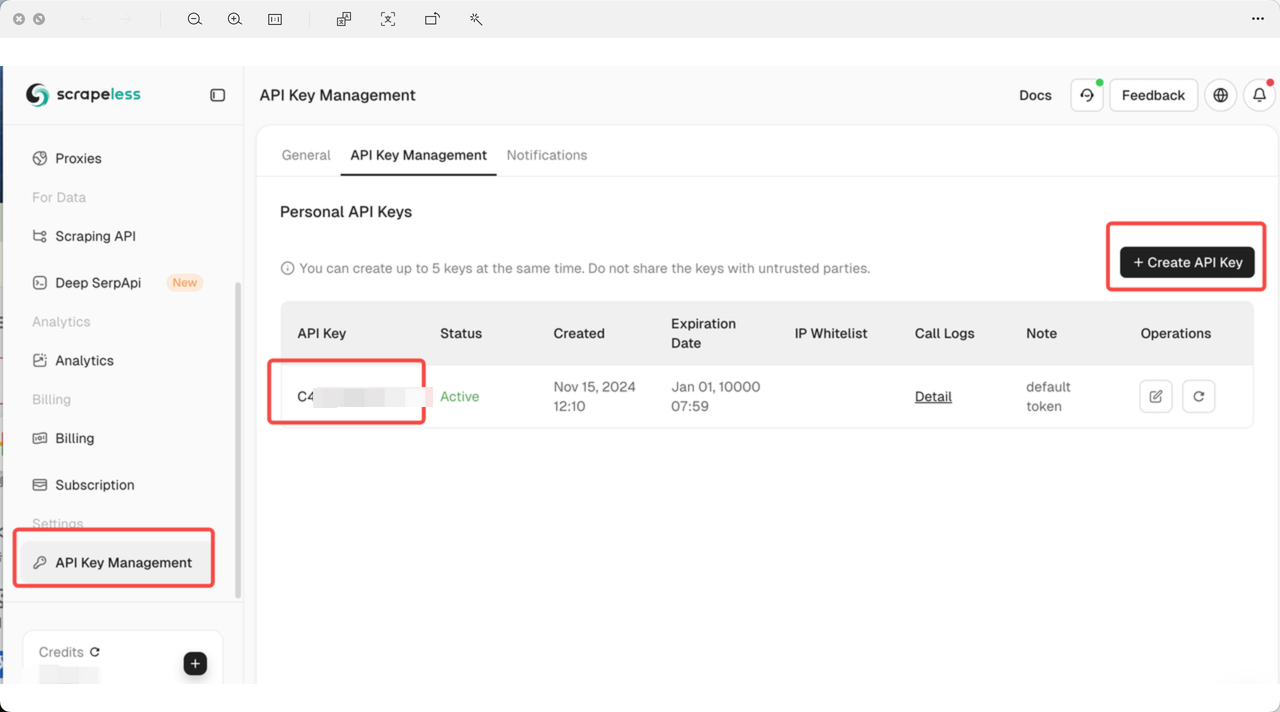
Task: Edit the default token API key
Action: coord(1156,396)
